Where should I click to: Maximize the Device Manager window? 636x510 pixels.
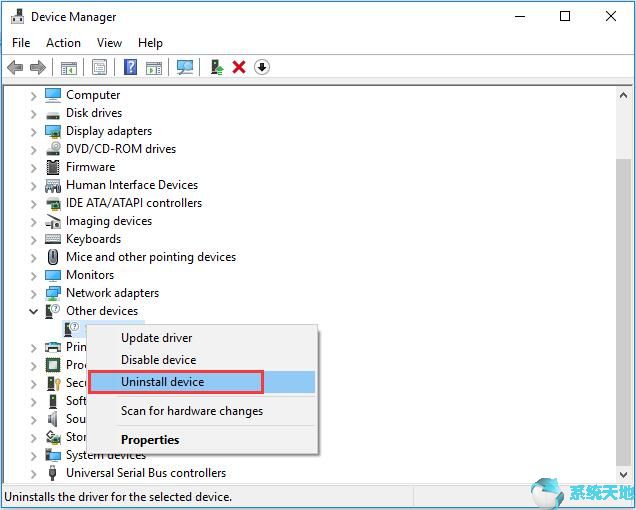pos(565,17)
